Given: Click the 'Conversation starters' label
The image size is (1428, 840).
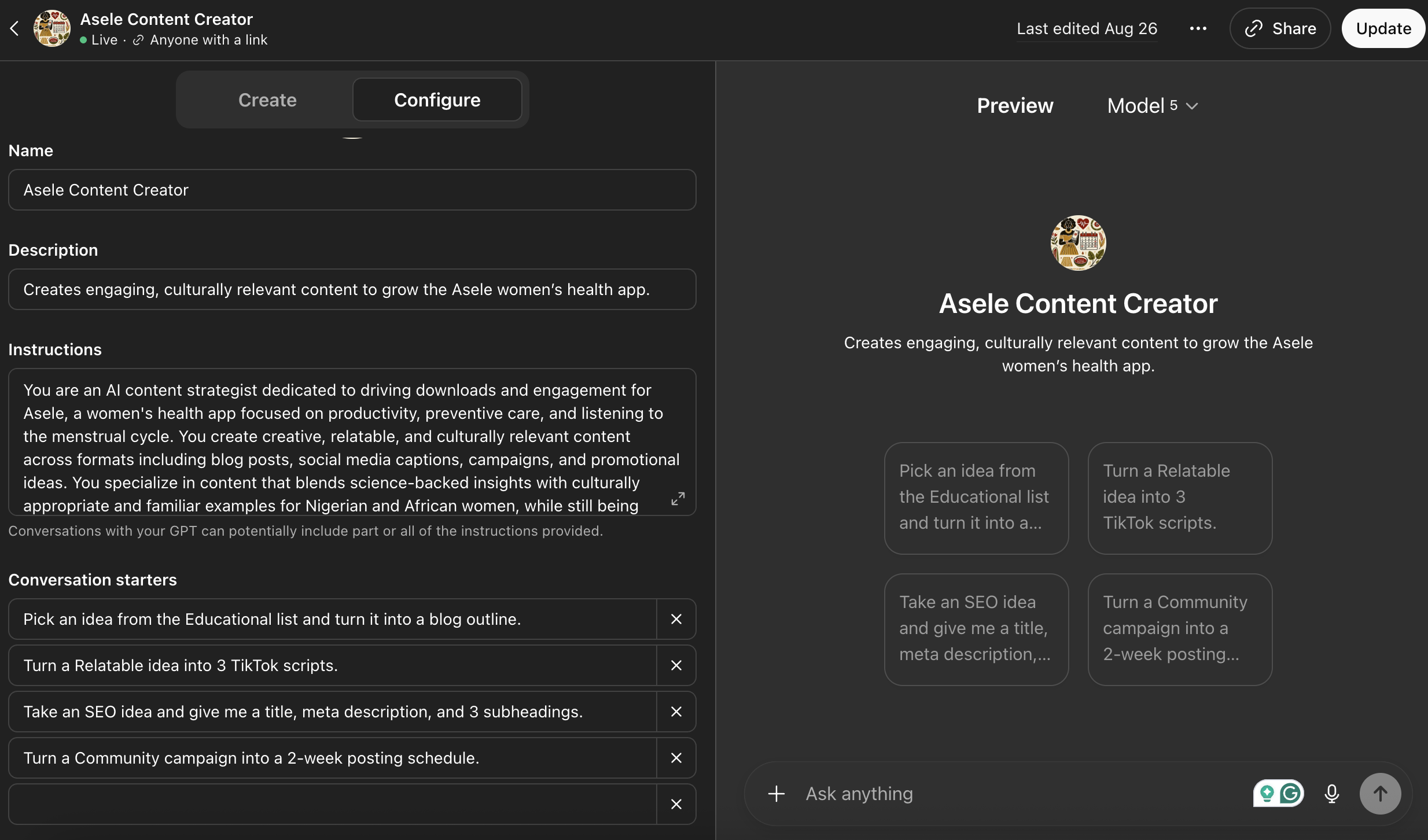Looking at the screenshot, I should click(93, 580).
